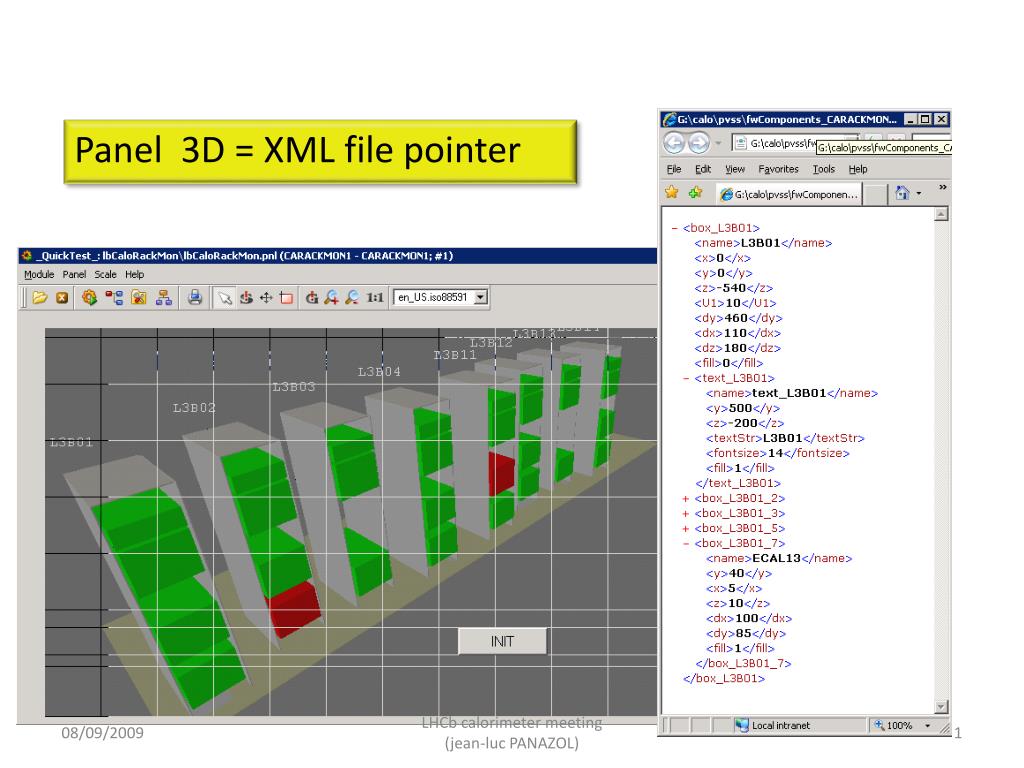Go to the home page via house icon
Screen dimensions: 1024x768
click(902, 193)
